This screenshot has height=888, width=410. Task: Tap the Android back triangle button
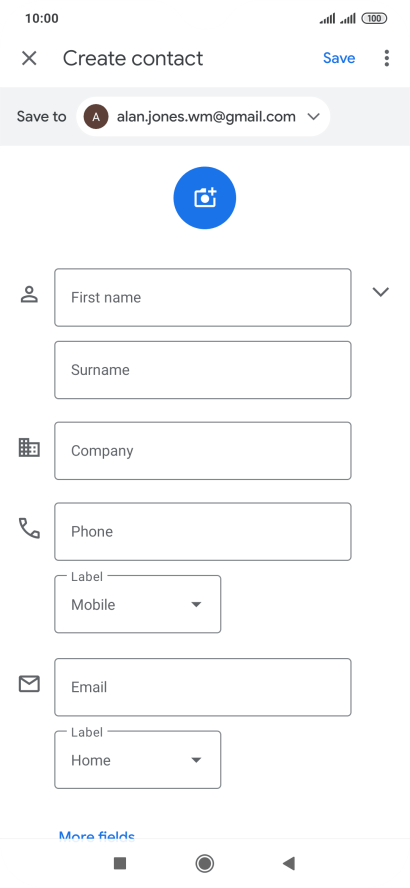point(289,863)
